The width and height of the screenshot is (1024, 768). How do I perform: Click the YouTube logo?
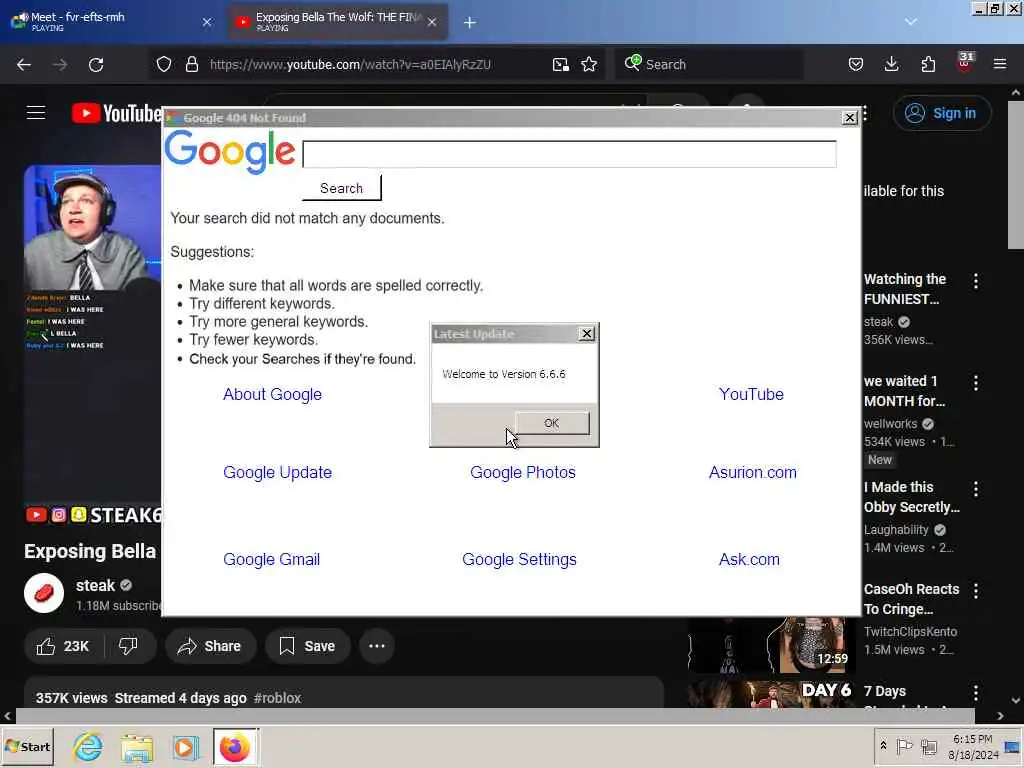click(x=116, y=113)
